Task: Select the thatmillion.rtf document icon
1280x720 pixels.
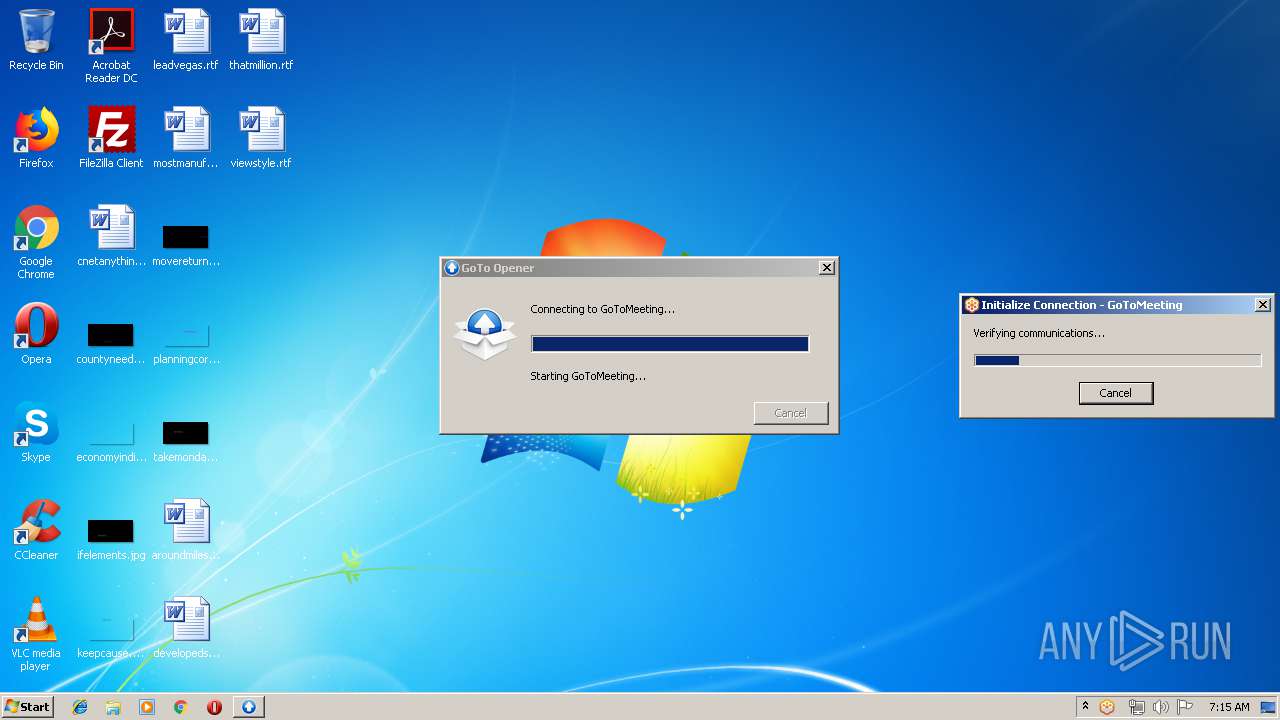Action: [x=261, y=40]
